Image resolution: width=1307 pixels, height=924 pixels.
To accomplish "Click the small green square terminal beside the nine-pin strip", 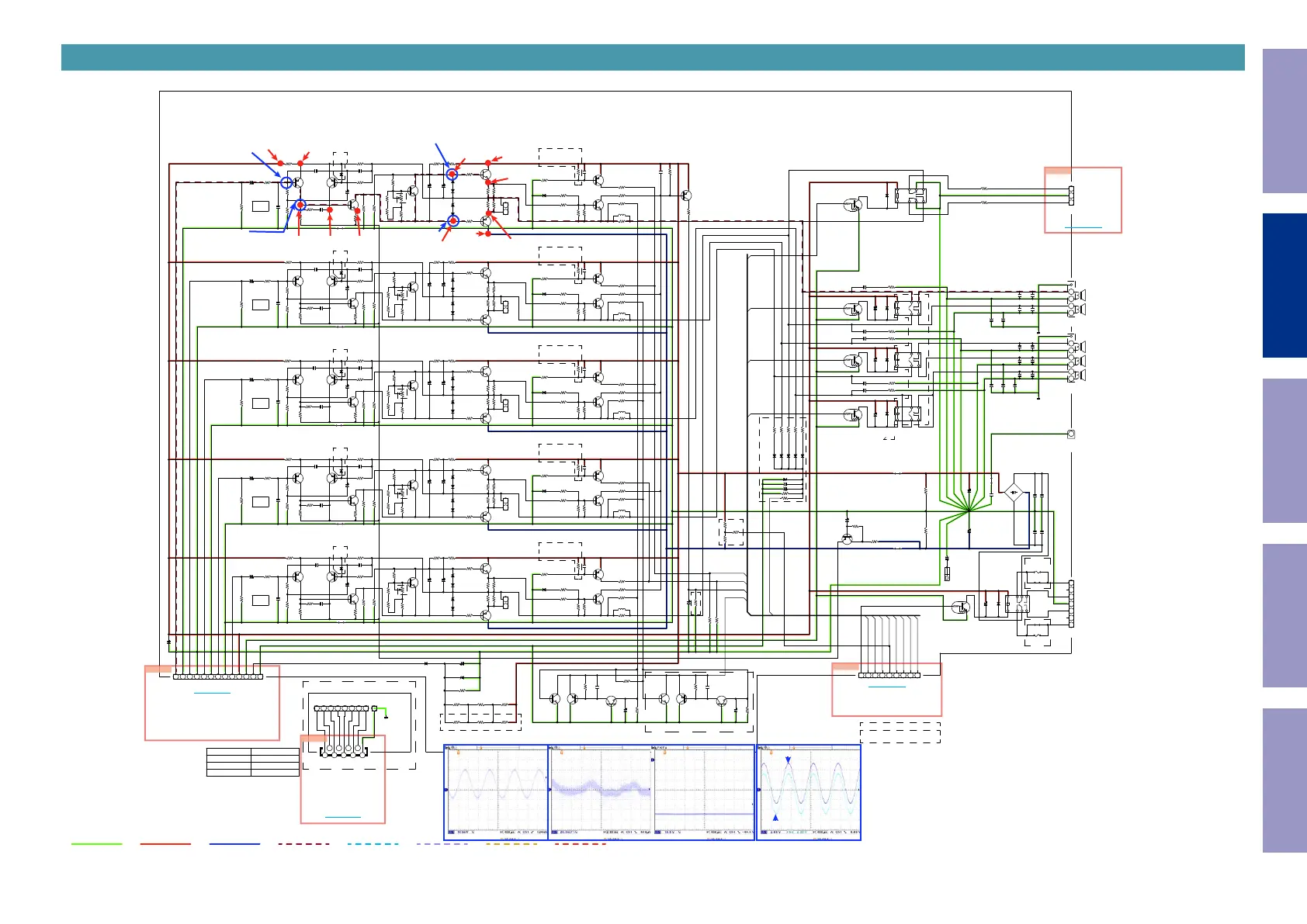I will point(375,708).
